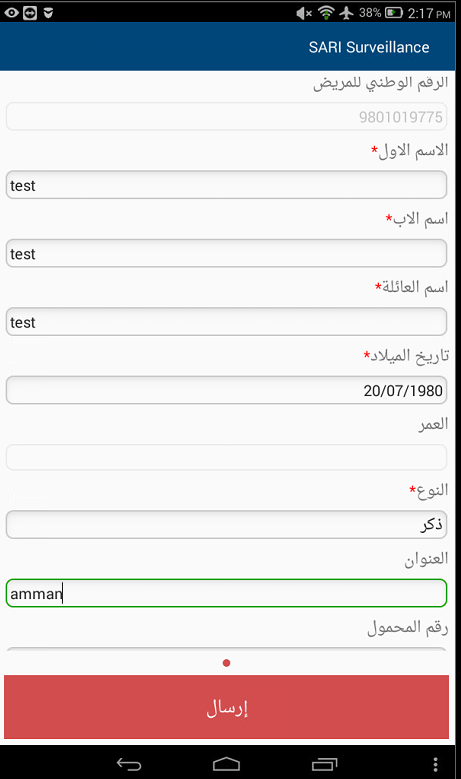The height and width of the screenshot is (779, 461).
Task: Open the recent apps overview icon
Action: pyautogui.click(x=324, y=764)
